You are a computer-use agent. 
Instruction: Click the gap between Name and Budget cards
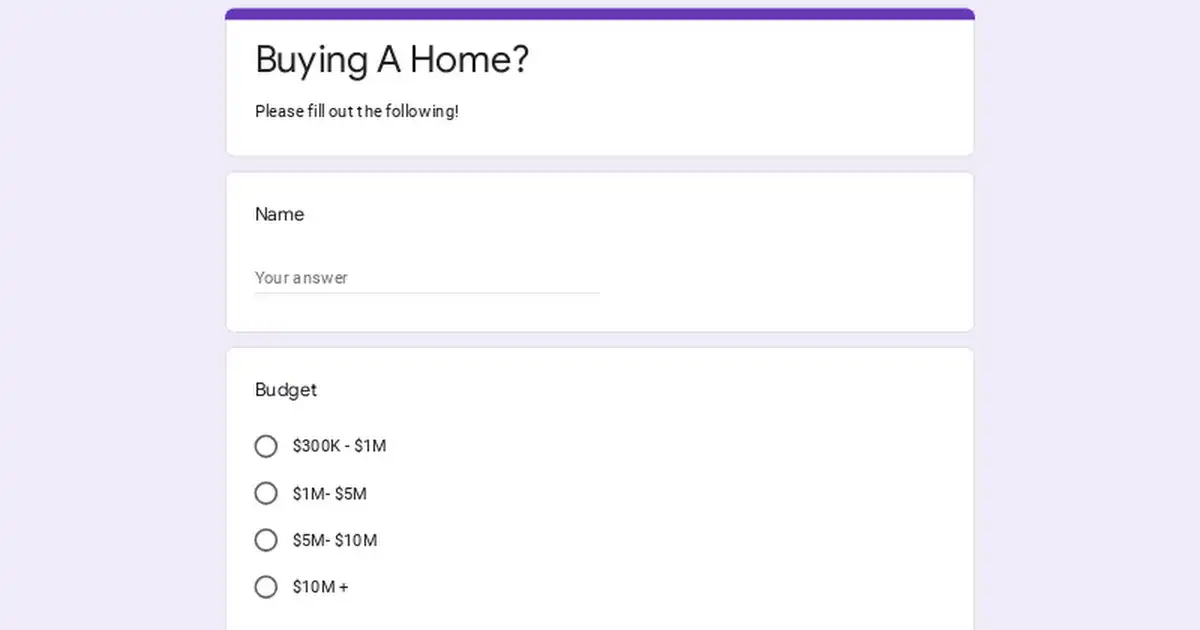point(600,340)
